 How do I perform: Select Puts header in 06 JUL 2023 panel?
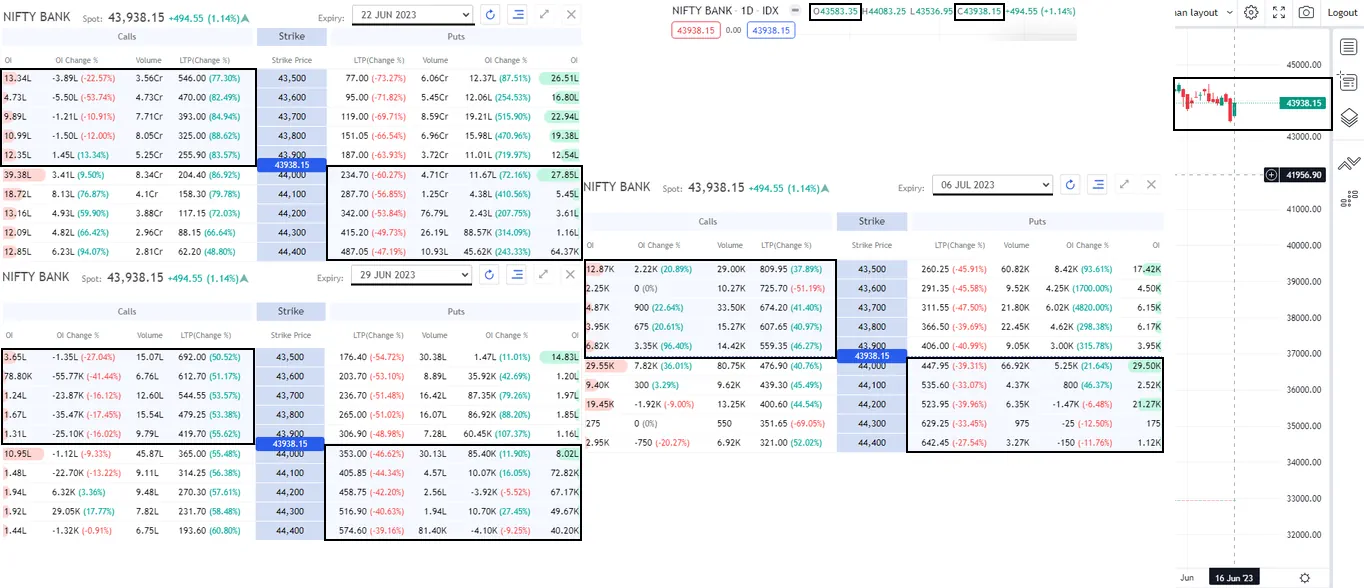(1036, 221)
